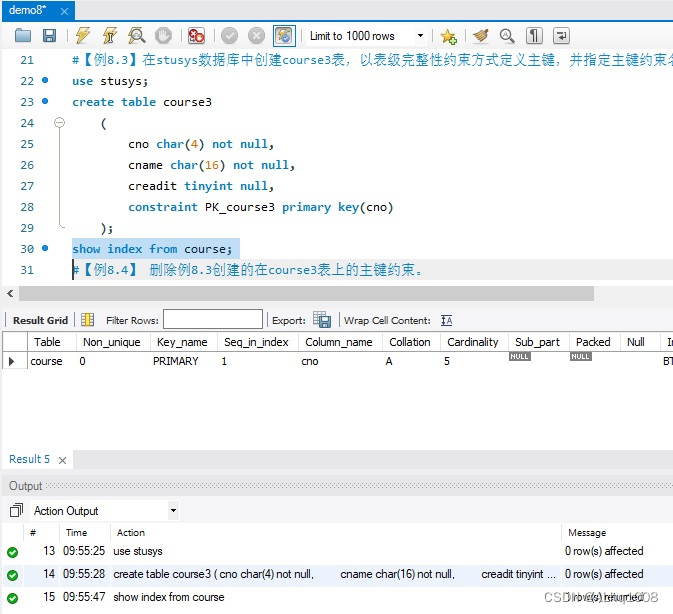Click the editor horizontal scrollbar thumb
Image resolution: width=673 pixels, height=614 pixels.
306,293
